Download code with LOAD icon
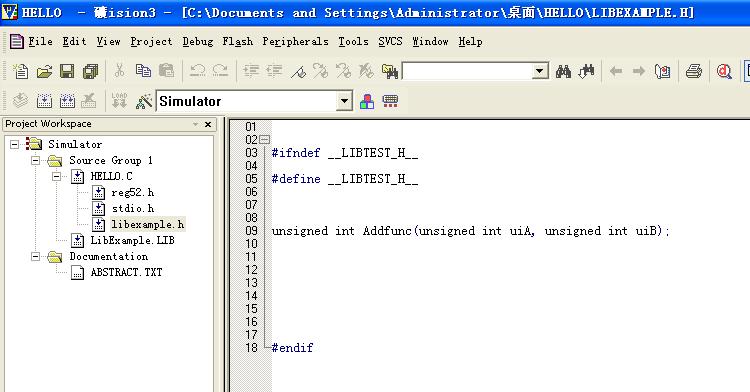The height and width of the screenshot is (392, 750). [x=119, y=101]
